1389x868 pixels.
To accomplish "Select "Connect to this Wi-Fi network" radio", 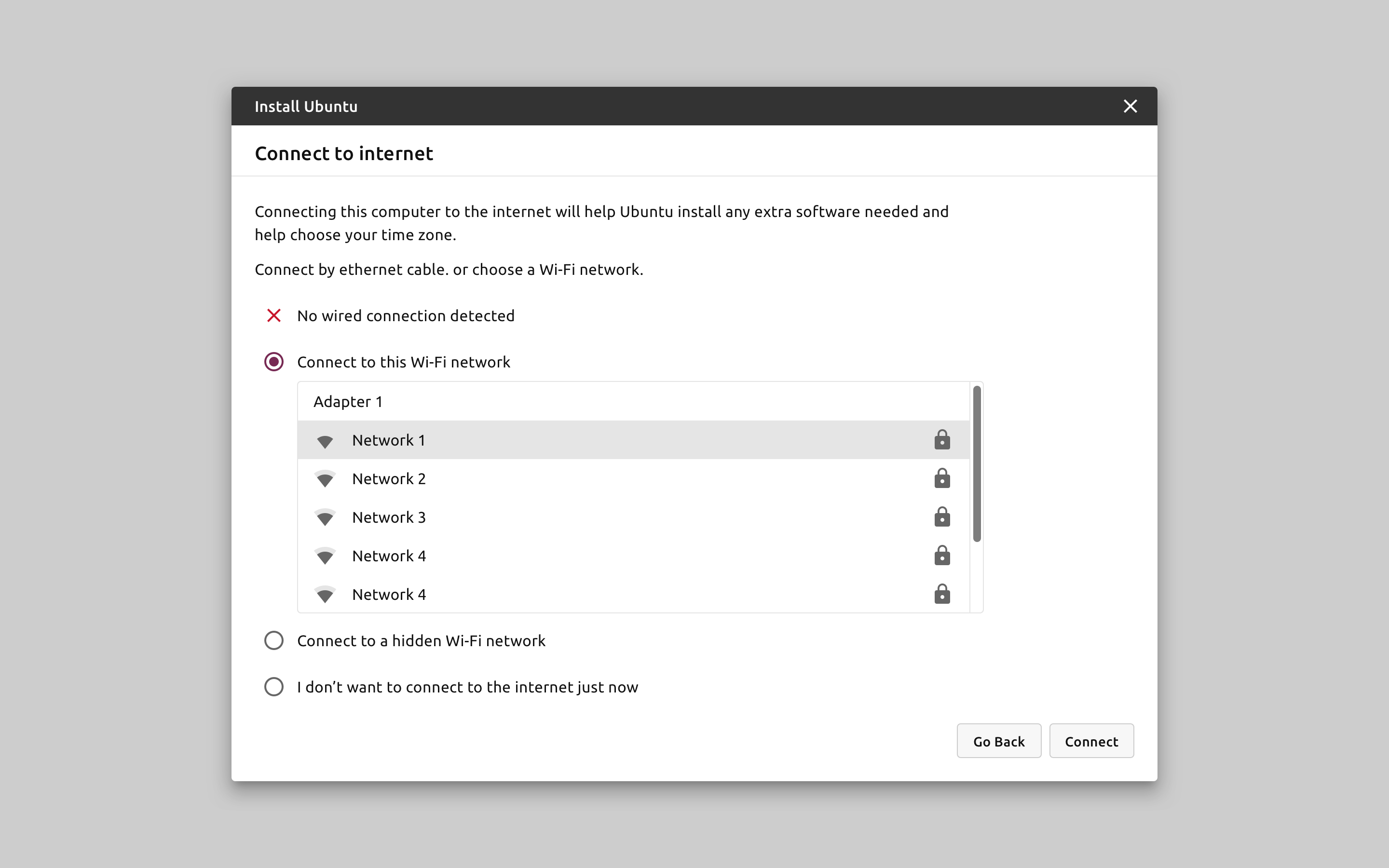I will coord(274,362).
